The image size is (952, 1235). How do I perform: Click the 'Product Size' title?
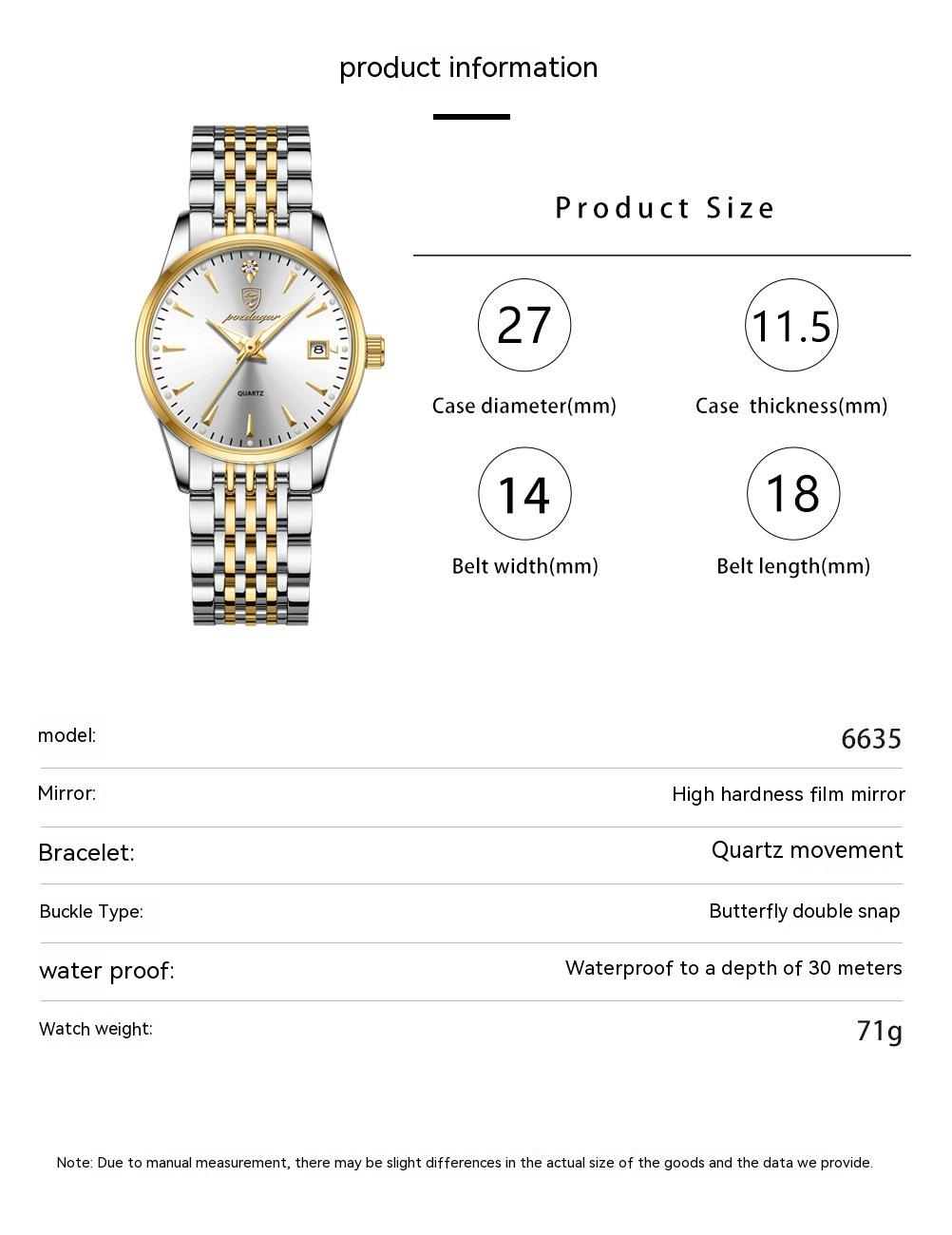coord(664,208)
